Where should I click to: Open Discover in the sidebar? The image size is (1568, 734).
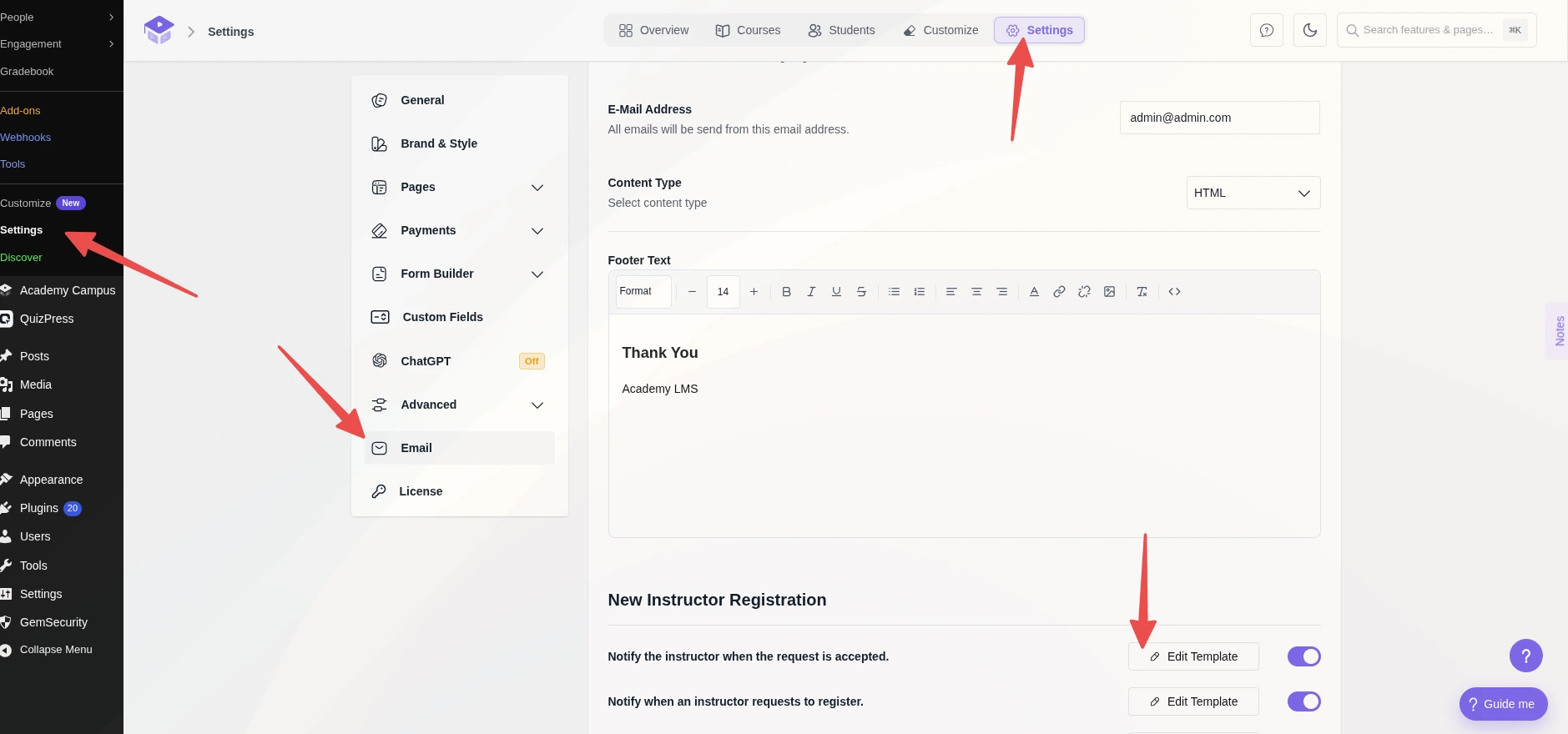(21, 257)
